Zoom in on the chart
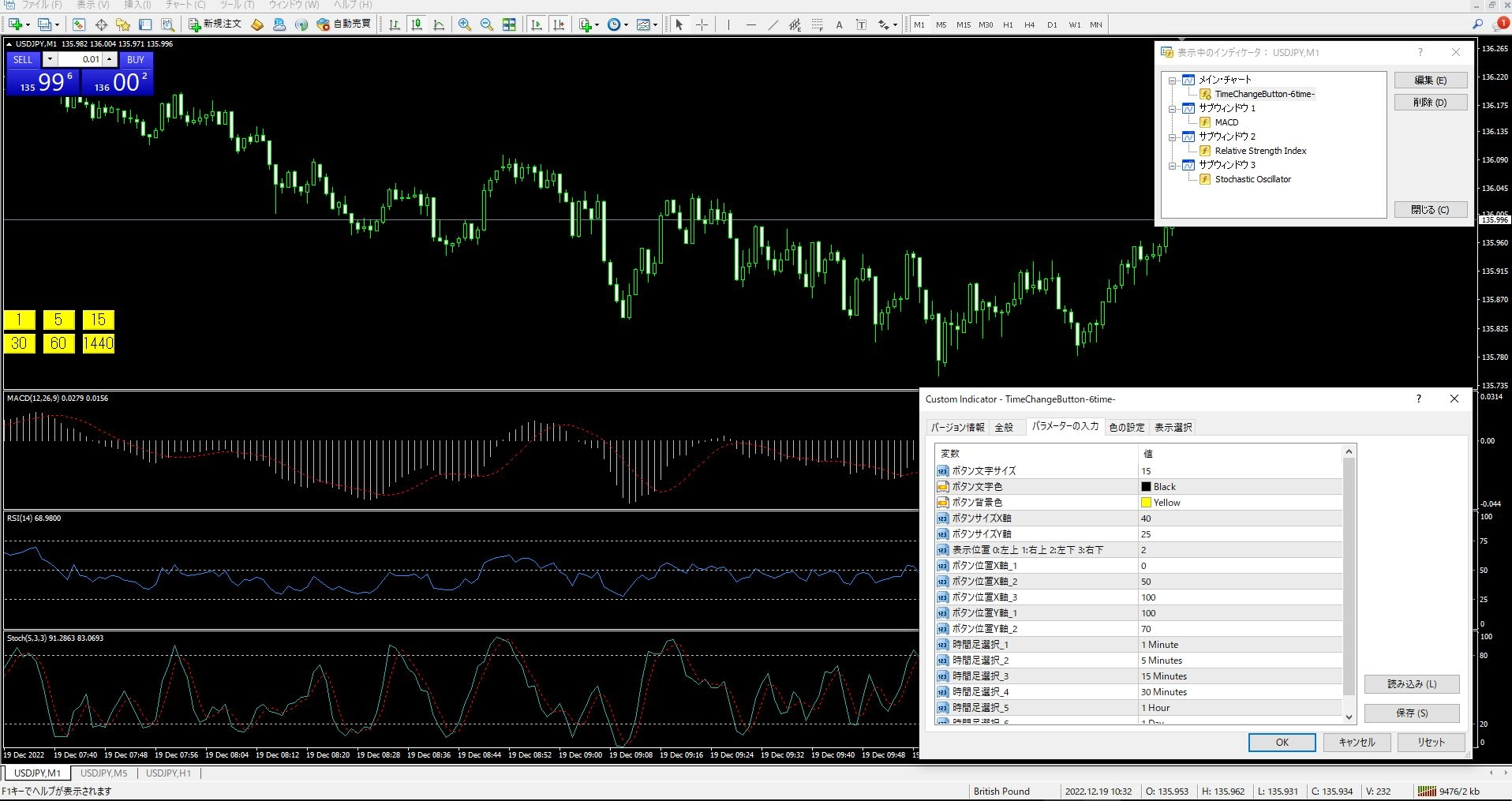This screenshot has height=801, width=1512. [465, 24]
